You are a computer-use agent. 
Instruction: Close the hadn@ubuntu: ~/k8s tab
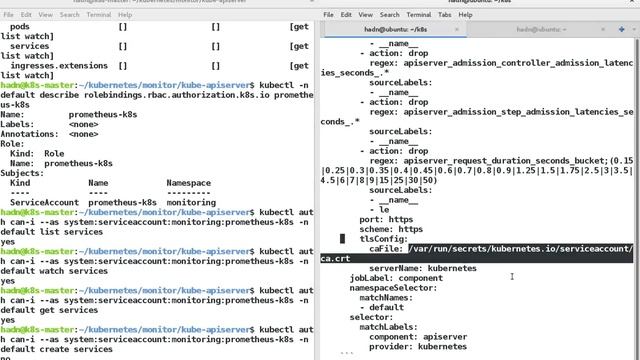tap(457, 29)
